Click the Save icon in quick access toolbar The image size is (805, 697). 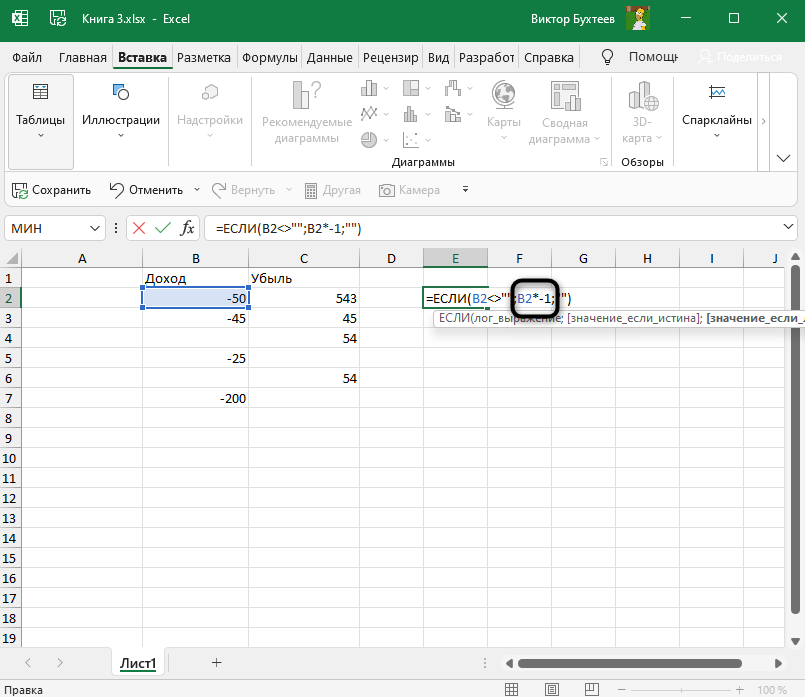[19, 189]
